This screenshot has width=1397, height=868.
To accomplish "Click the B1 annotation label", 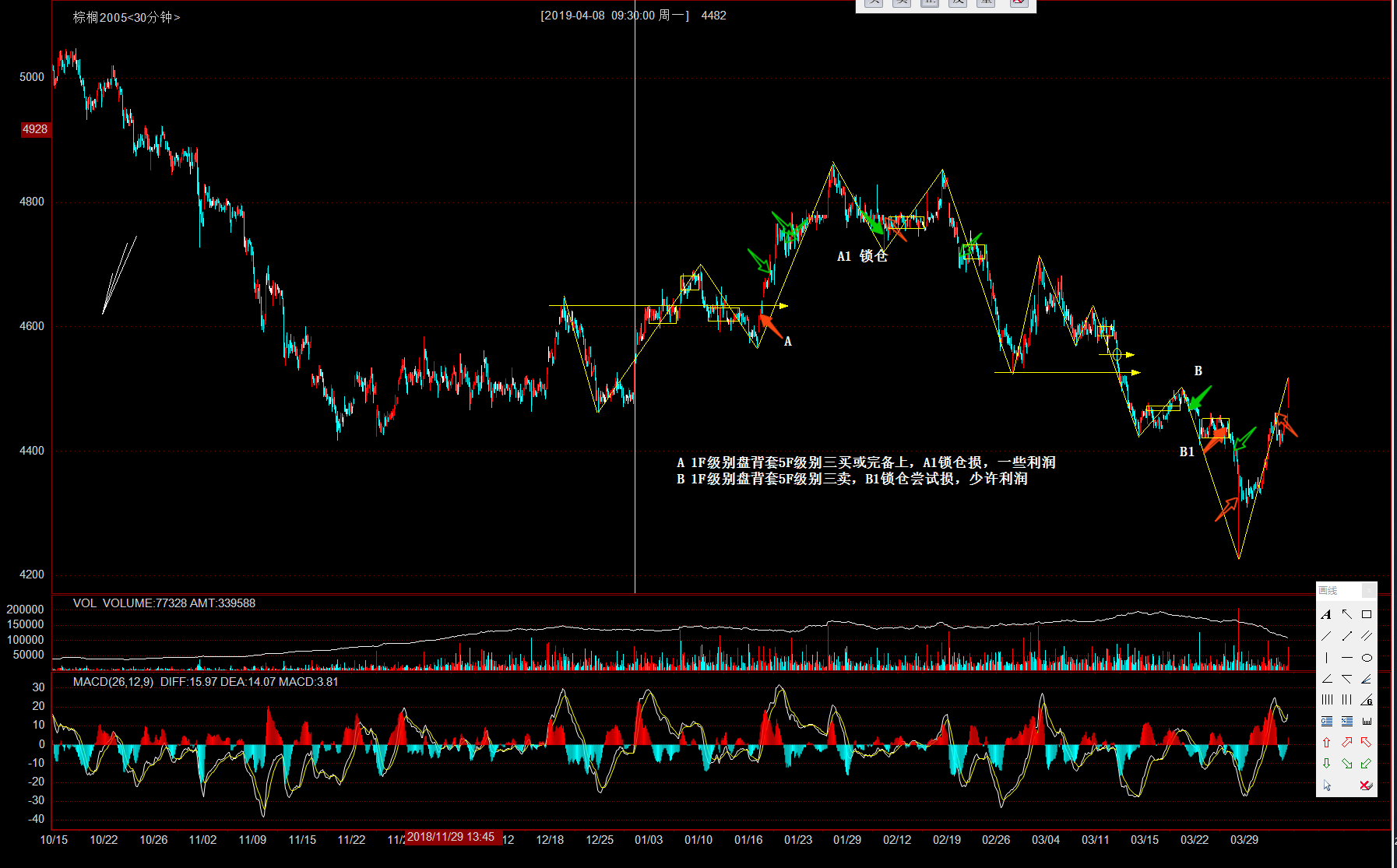I will pos(1187,452).
